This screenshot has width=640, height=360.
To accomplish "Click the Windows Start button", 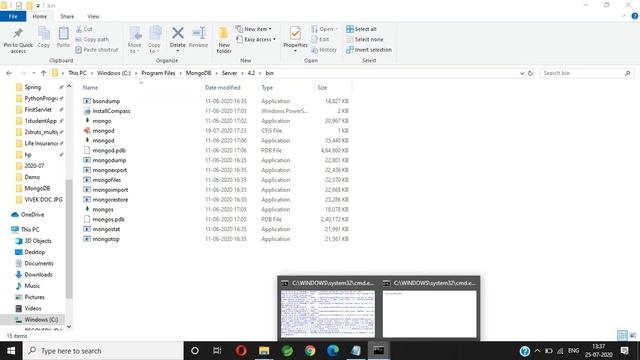I will pyautogui.click(x=11, y=351).
